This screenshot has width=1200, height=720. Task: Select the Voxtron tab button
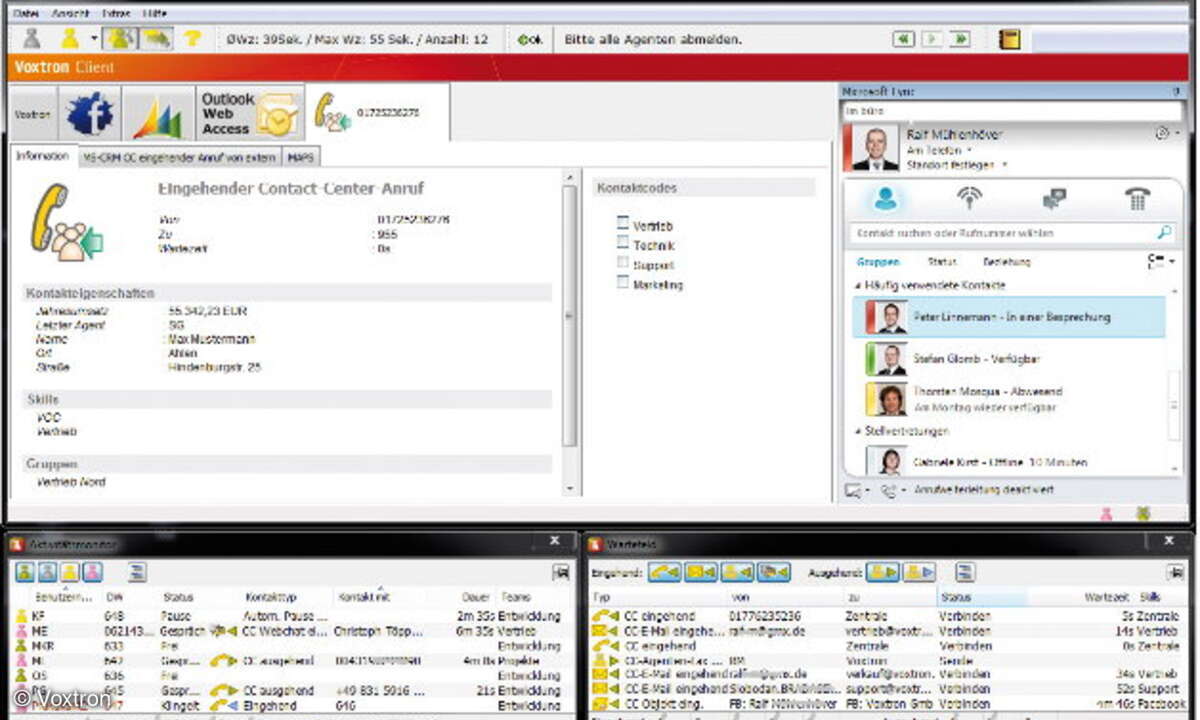click(x=32, y=114)
